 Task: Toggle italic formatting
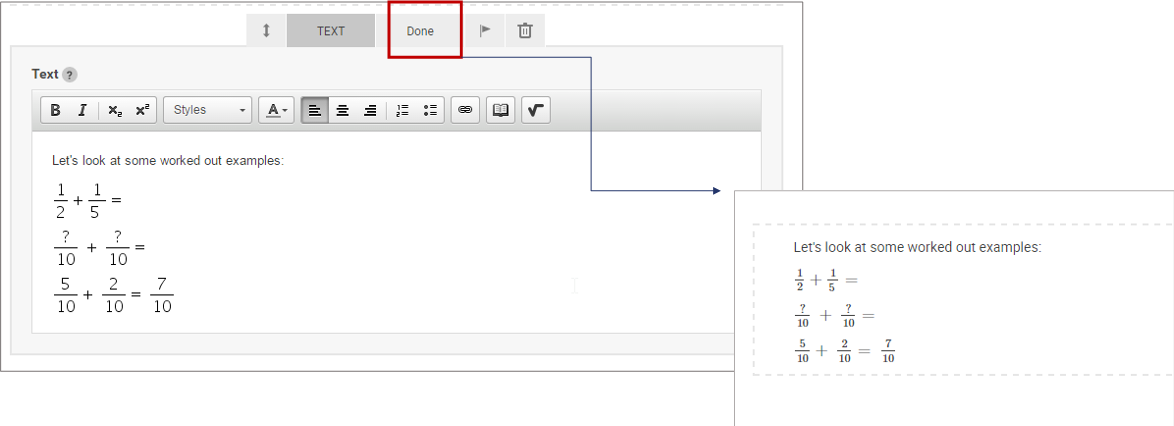coord(83,110)
